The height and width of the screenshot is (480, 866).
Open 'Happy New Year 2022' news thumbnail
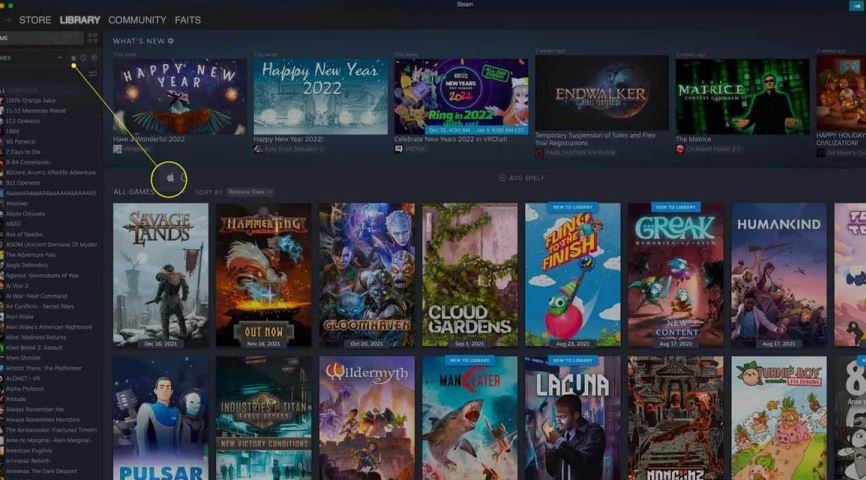tap(320, 97)
